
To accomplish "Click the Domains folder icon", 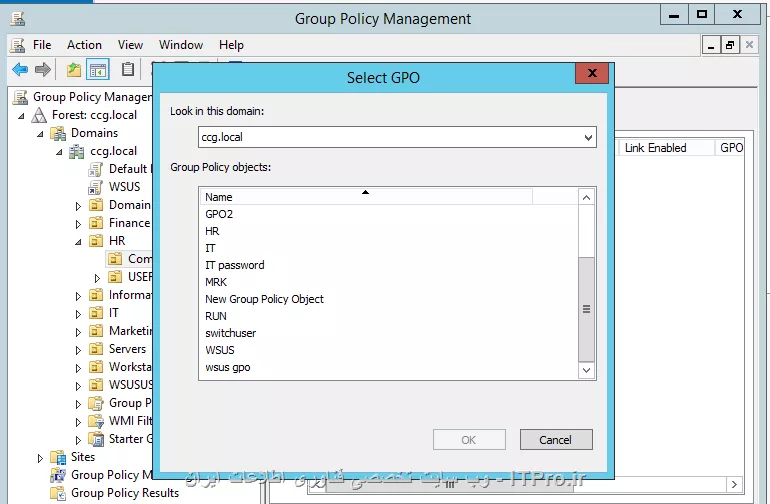I will pyautogui.click(x=58, y=133).
